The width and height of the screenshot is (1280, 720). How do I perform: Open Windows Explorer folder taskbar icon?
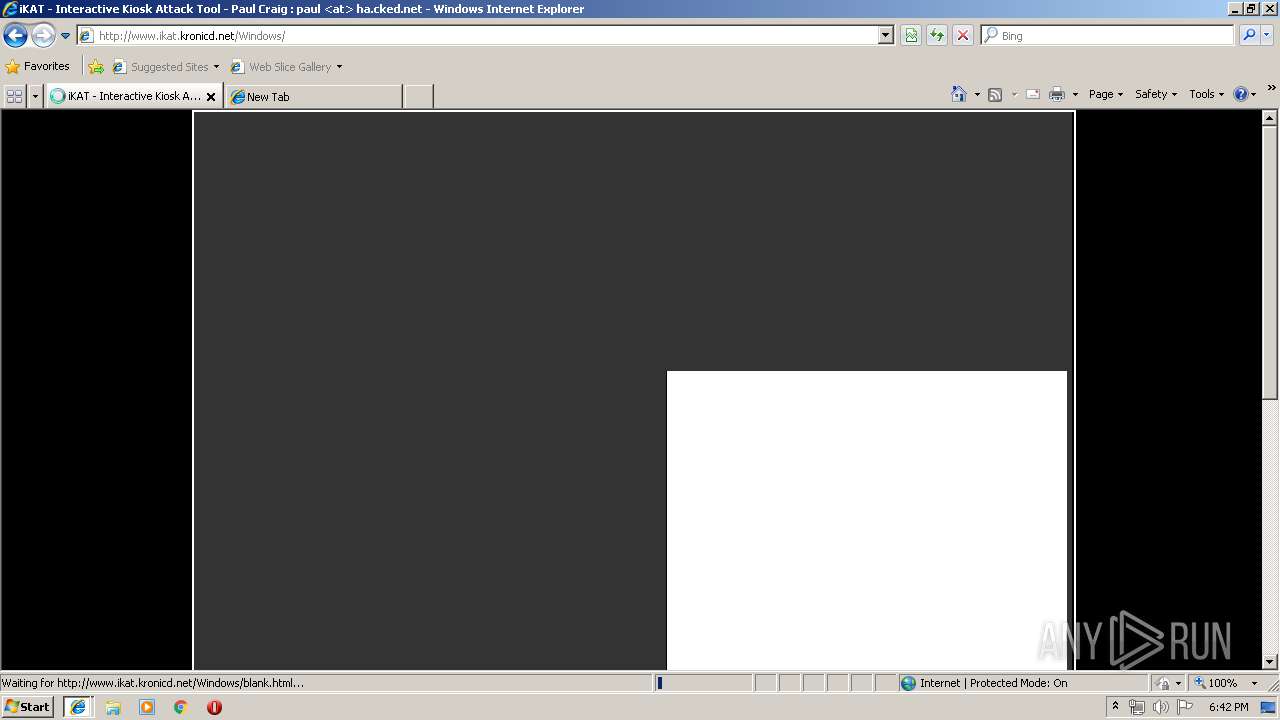coord(113,707)
